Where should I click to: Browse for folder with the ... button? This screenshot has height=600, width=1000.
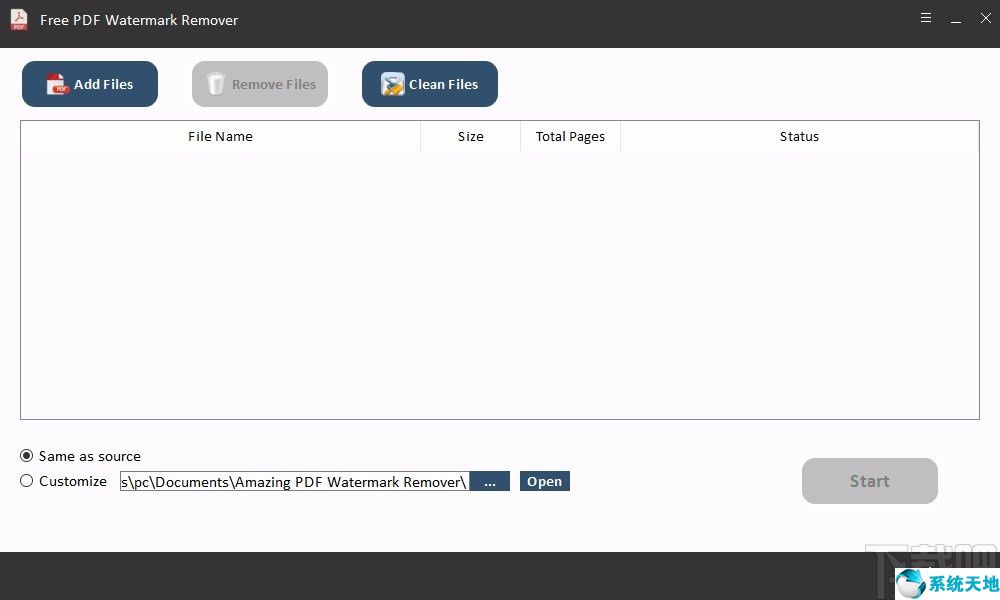tap(490, 481)
